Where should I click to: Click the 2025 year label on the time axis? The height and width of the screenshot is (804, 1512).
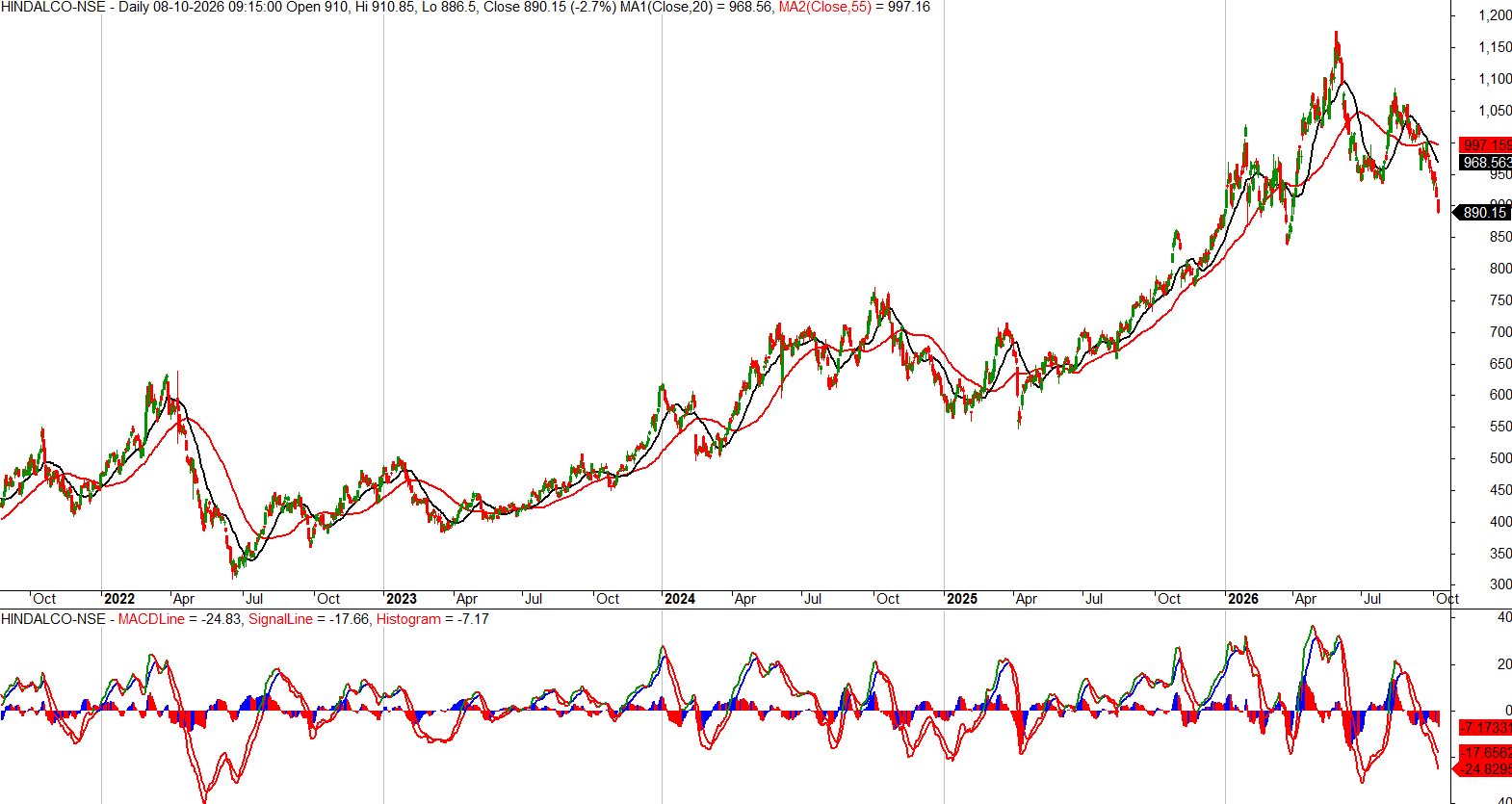point(962,599)
